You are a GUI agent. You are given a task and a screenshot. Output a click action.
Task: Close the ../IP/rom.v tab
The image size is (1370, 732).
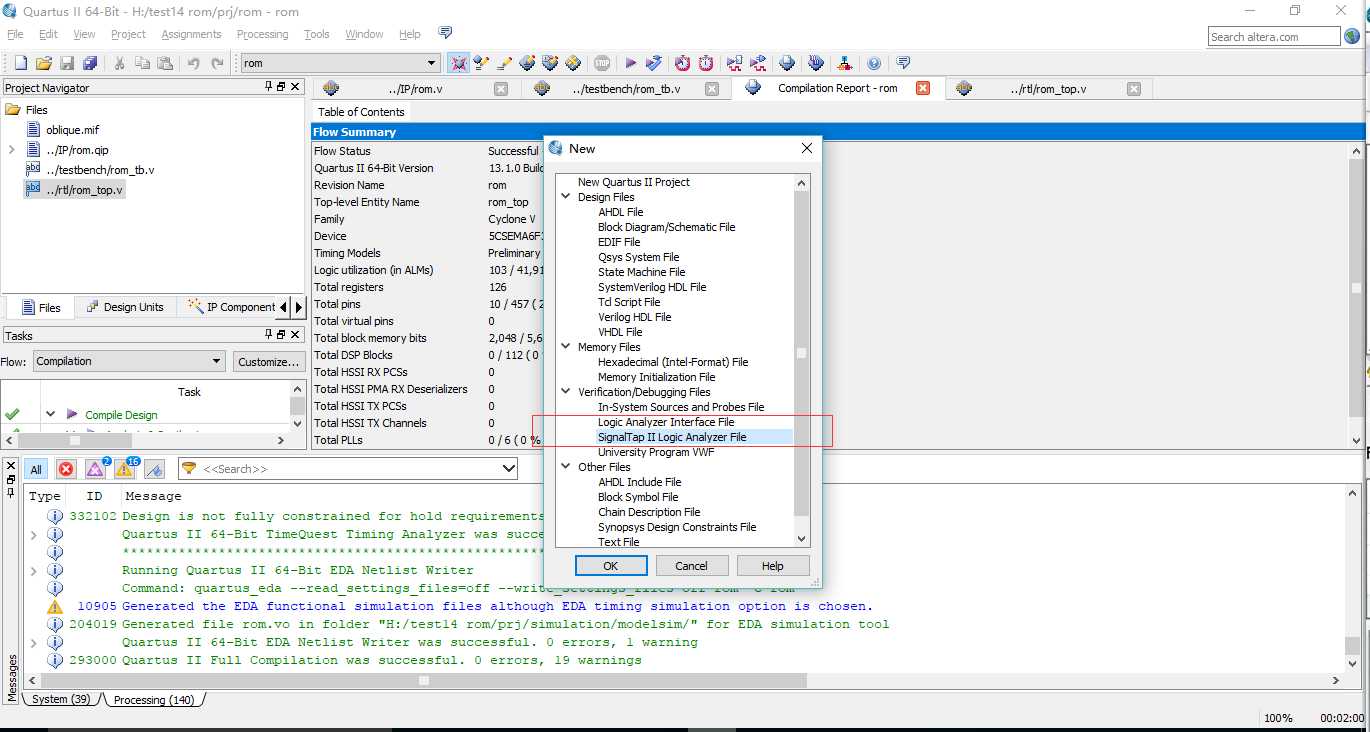(501, 89)
